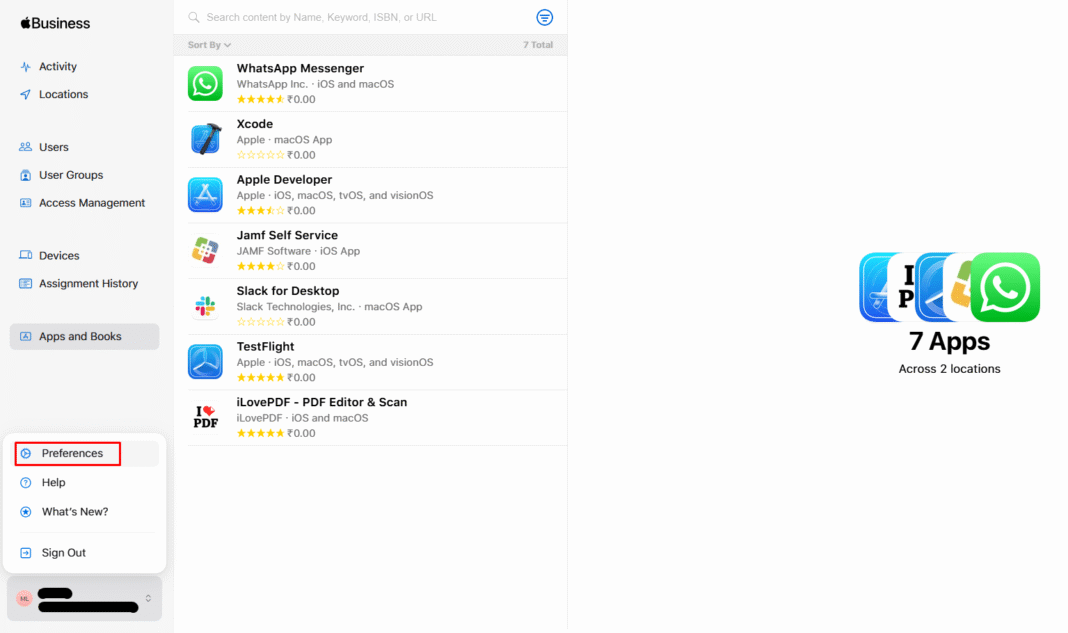Open Locations in the sidebar
1068x633 pixels.
click(x=63, y=95)
